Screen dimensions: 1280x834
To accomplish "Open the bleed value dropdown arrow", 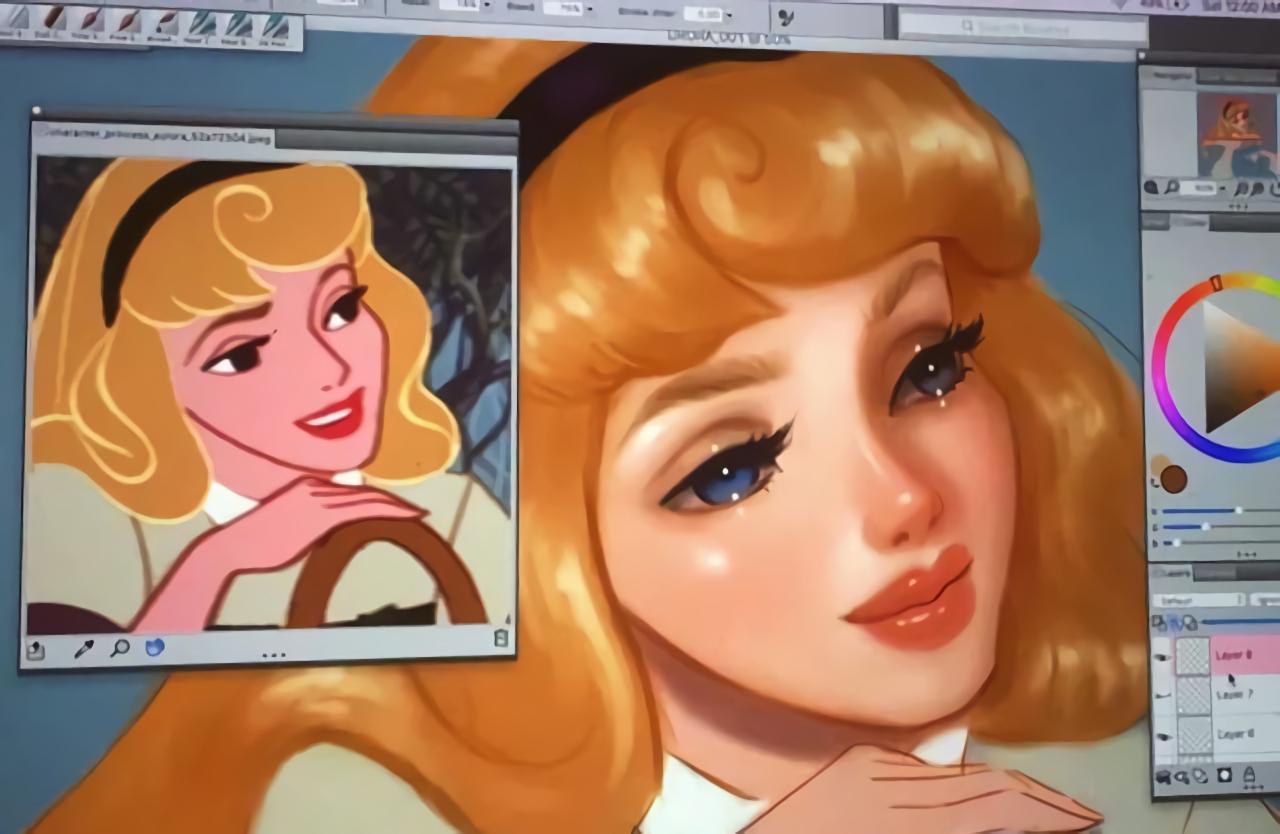I will [x=592, y=9].
